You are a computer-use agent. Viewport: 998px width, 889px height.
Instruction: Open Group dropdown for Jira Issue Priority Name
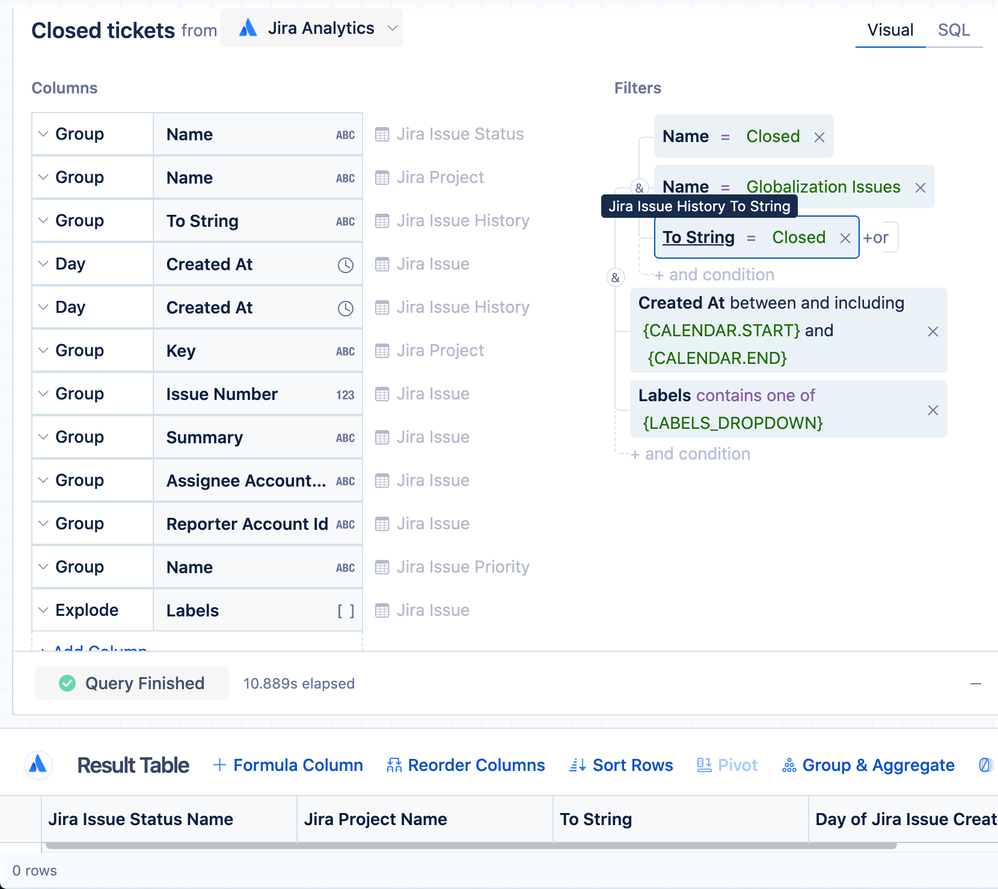click(92, 566)
